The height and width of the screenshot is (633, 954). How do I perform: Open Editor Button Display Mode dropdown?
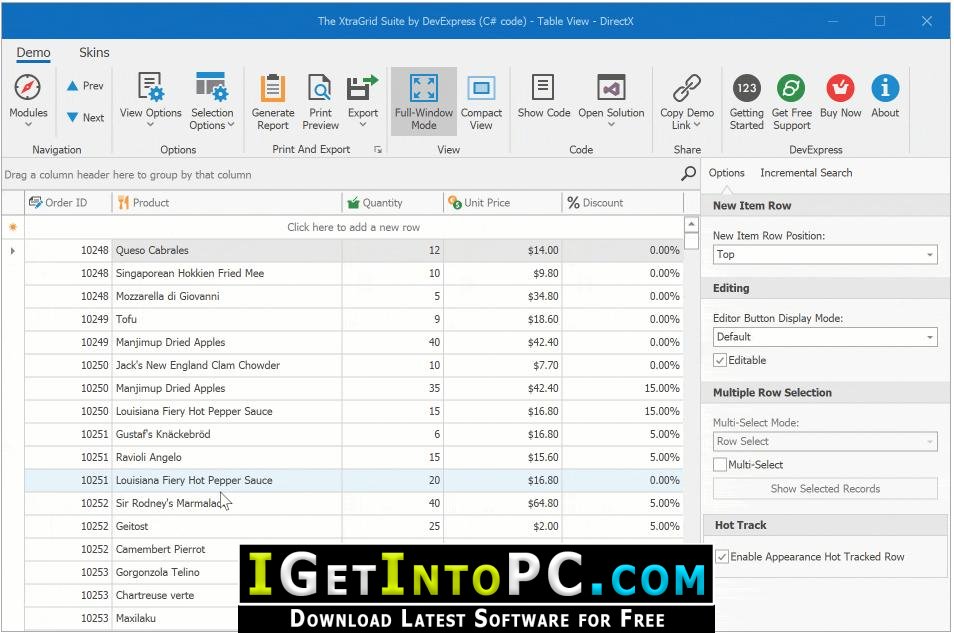pyautogui.click(x=824, y=337)
